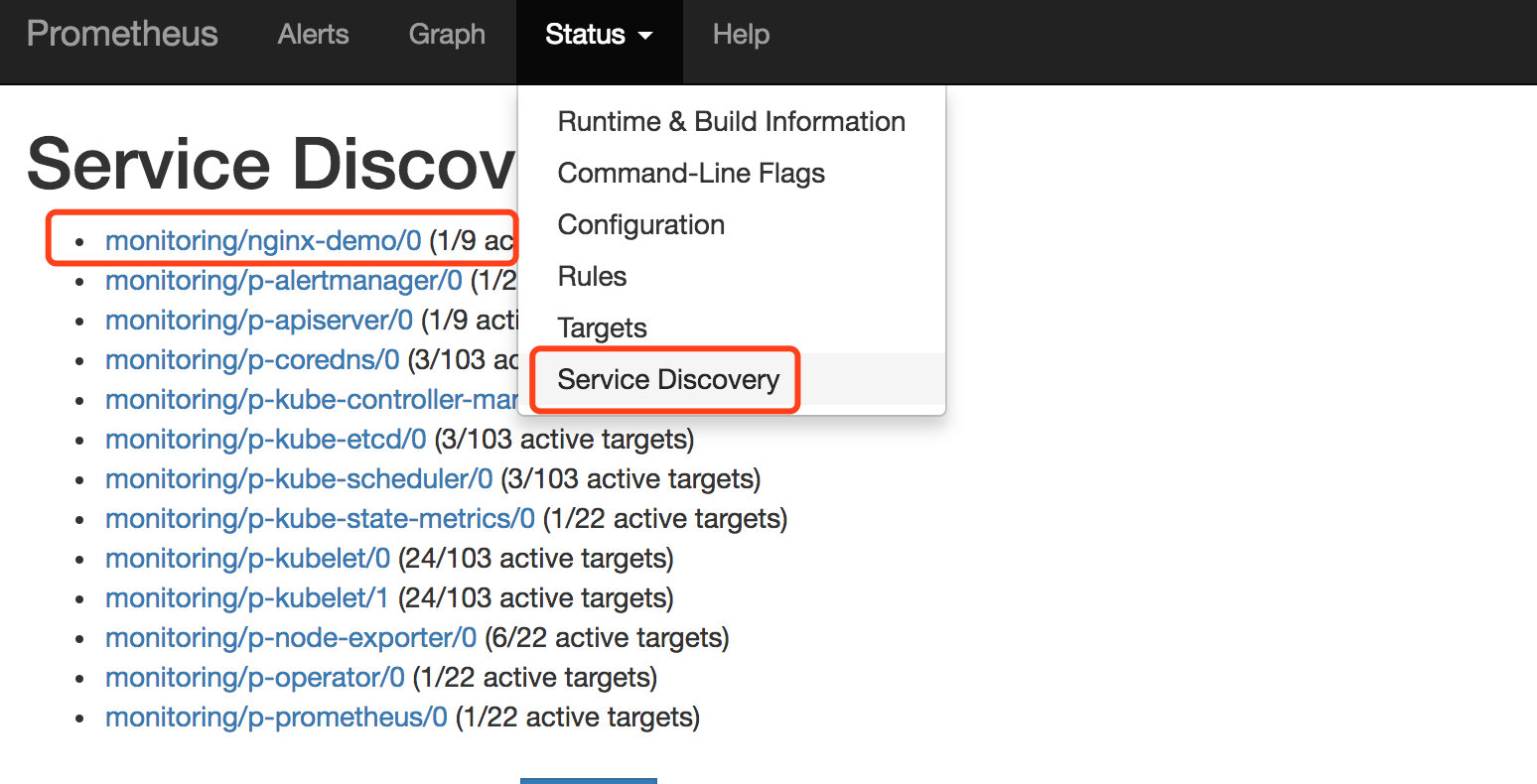Click '(24/103 active targets)' beside p-kubelet/1

point(536,598)
